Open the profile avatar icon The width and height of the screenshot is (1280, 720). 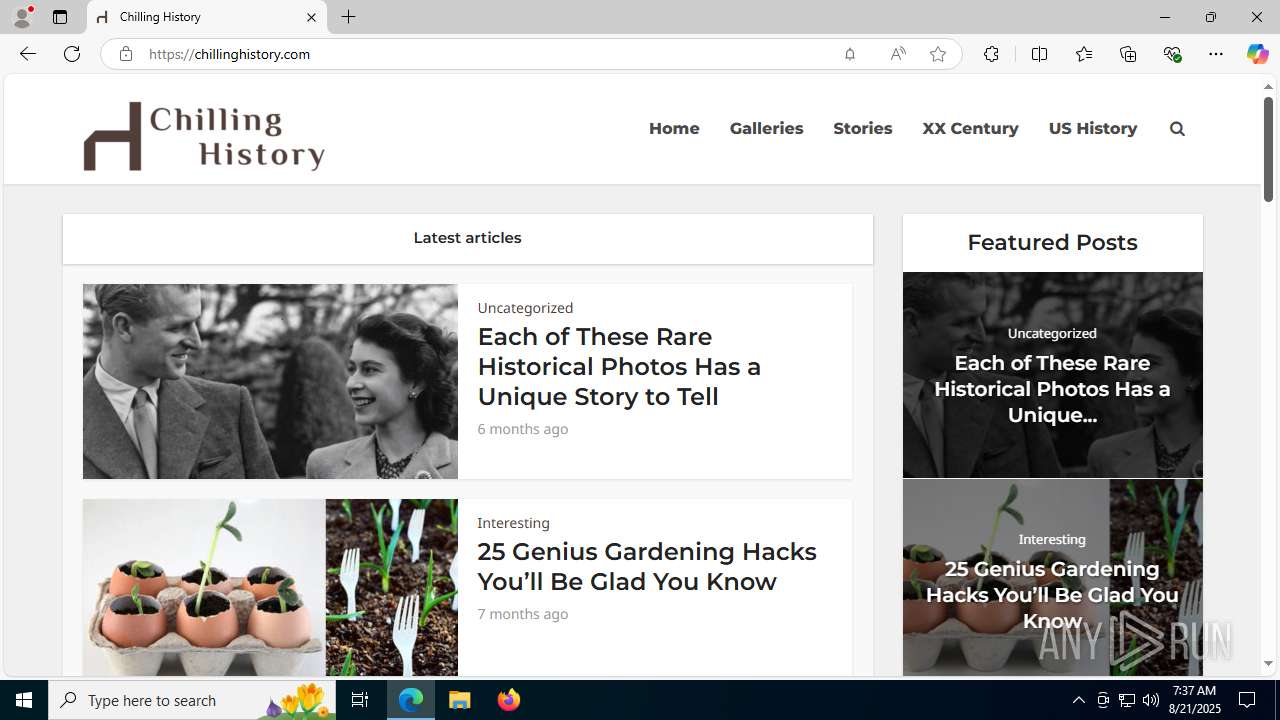[x=22, y=17]
